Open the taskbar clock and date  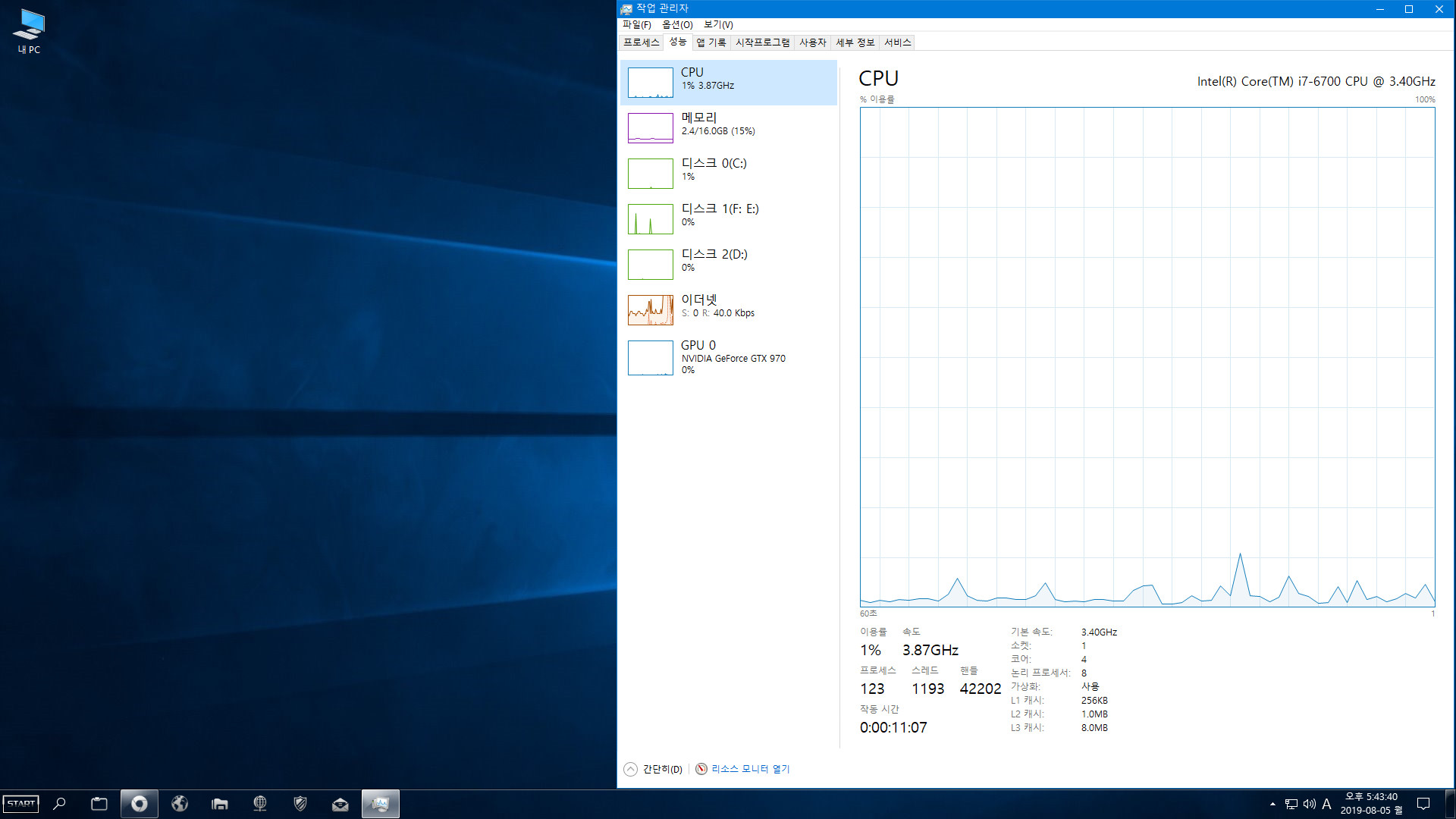pyautogui.click(x=1371, y=804)
